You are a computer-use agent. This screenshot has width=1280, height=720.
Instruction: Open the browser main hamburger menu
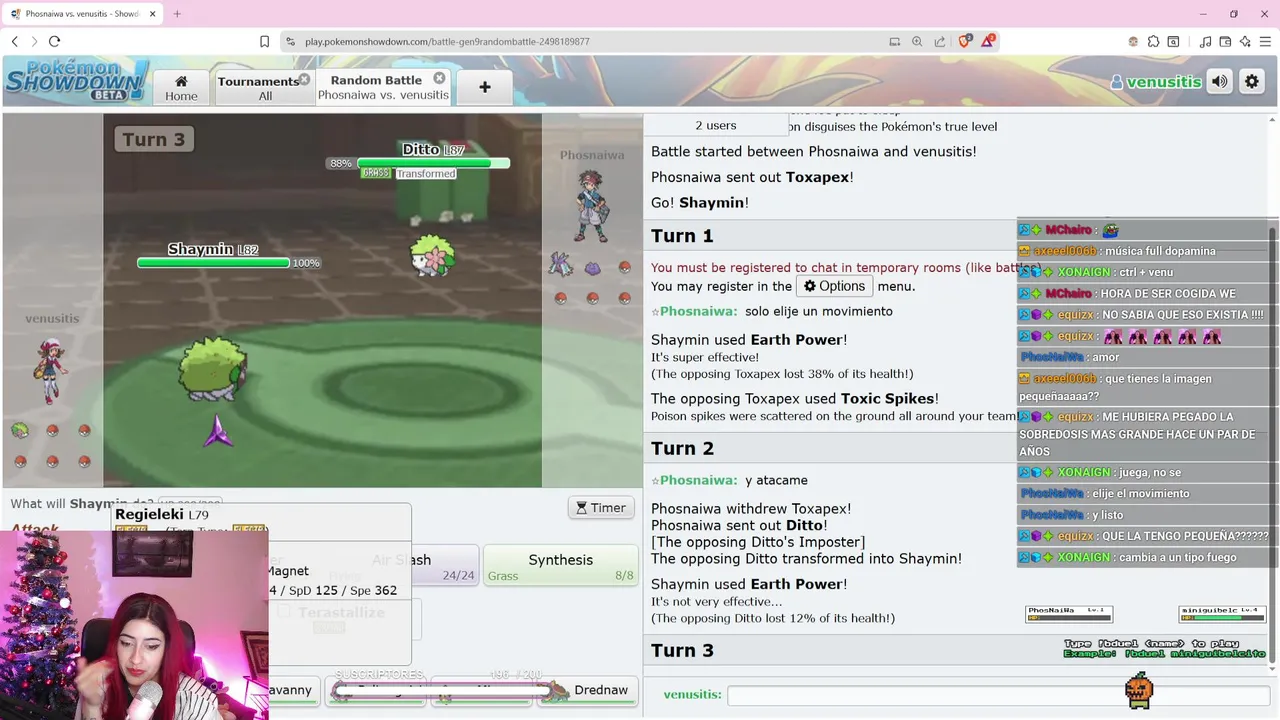1265,41
